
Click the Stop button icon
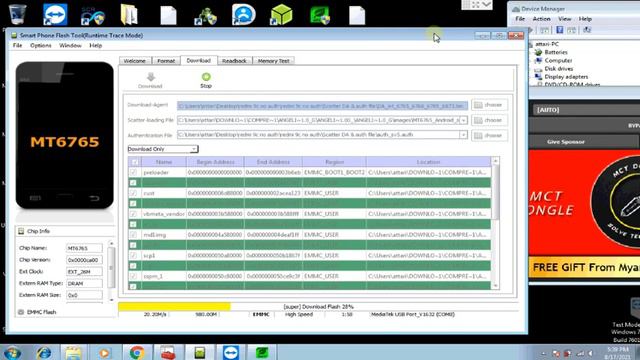pos(206,77)
